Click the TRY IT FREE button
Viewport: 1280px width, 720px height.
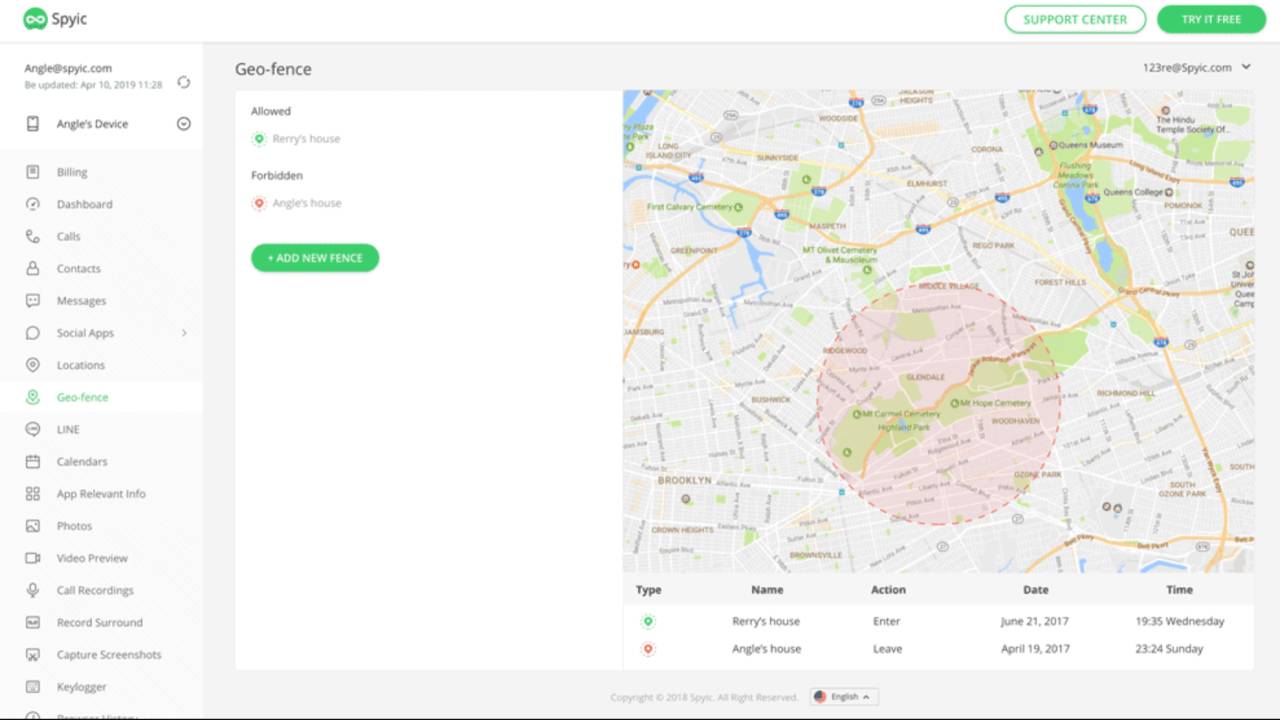1211,19
